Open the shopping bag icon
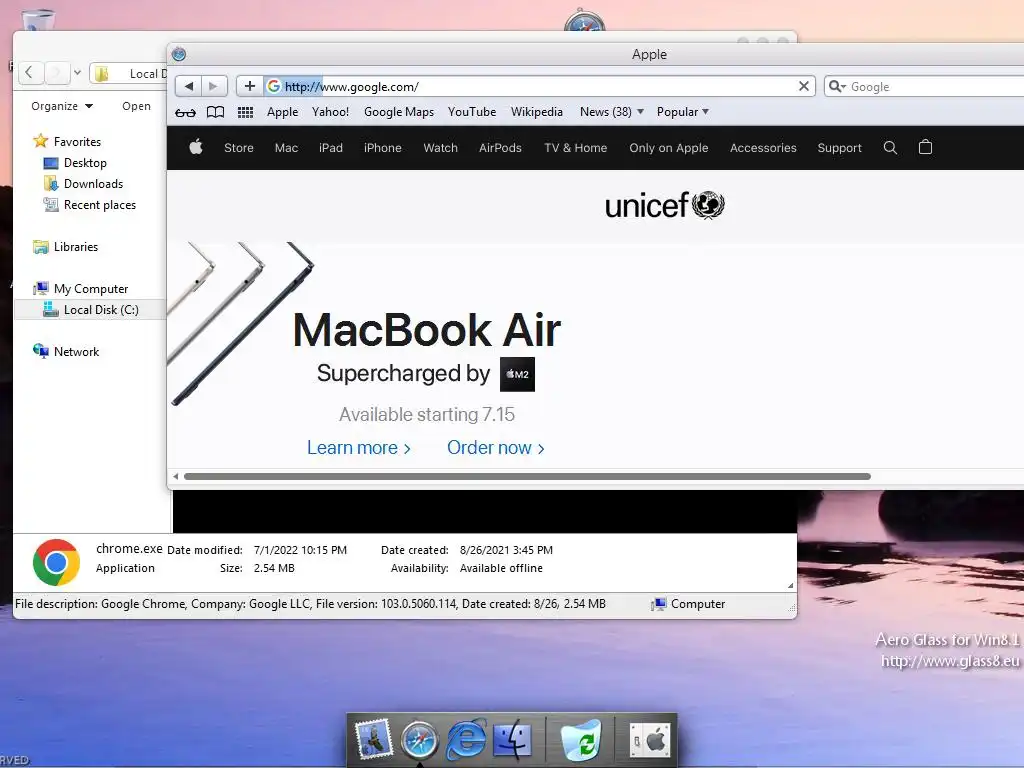Viewport: 1024px width, 768px height. (x=925, y=147)
